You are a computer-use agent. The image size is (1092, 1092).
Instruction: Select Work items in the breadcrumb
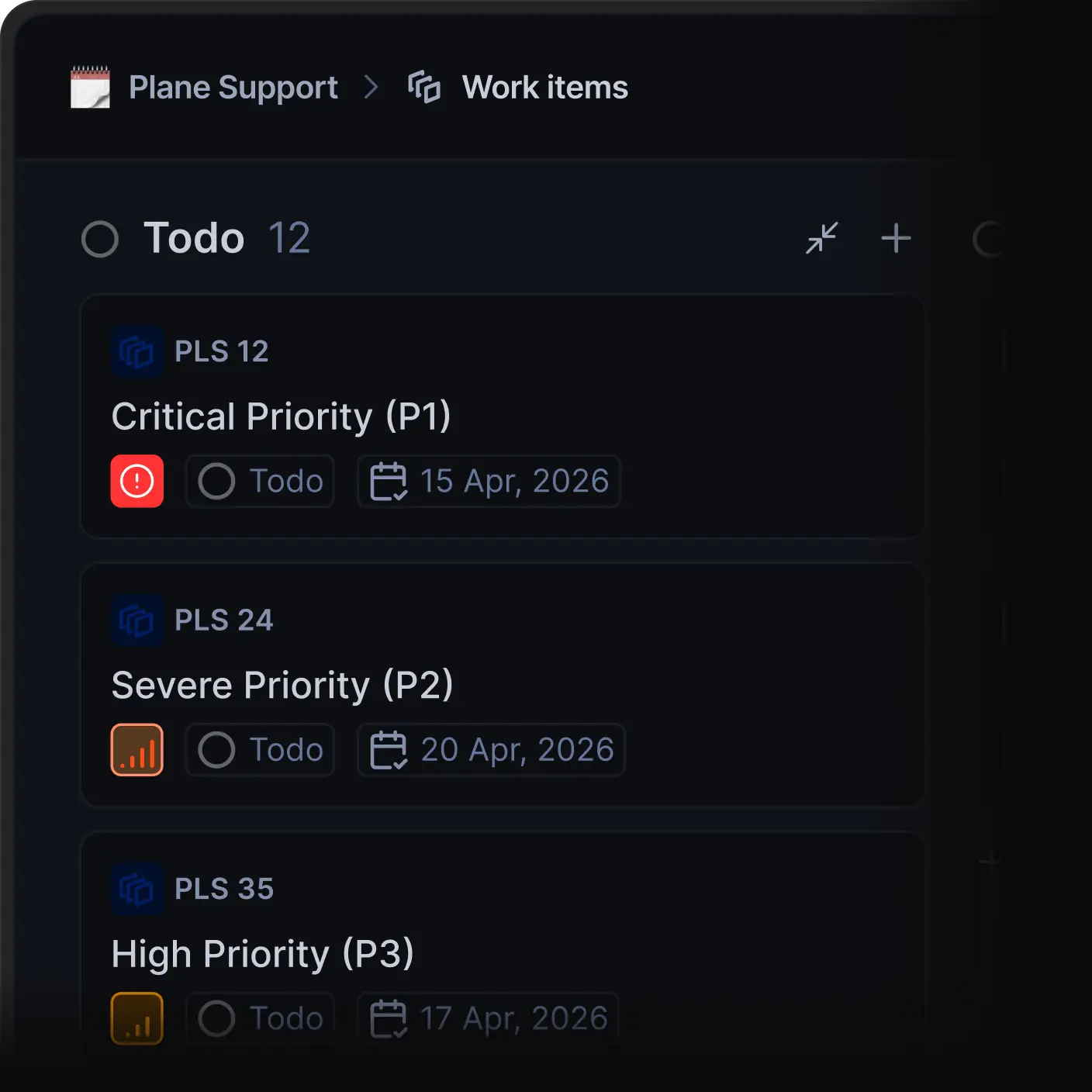click(x=544, y=87)
